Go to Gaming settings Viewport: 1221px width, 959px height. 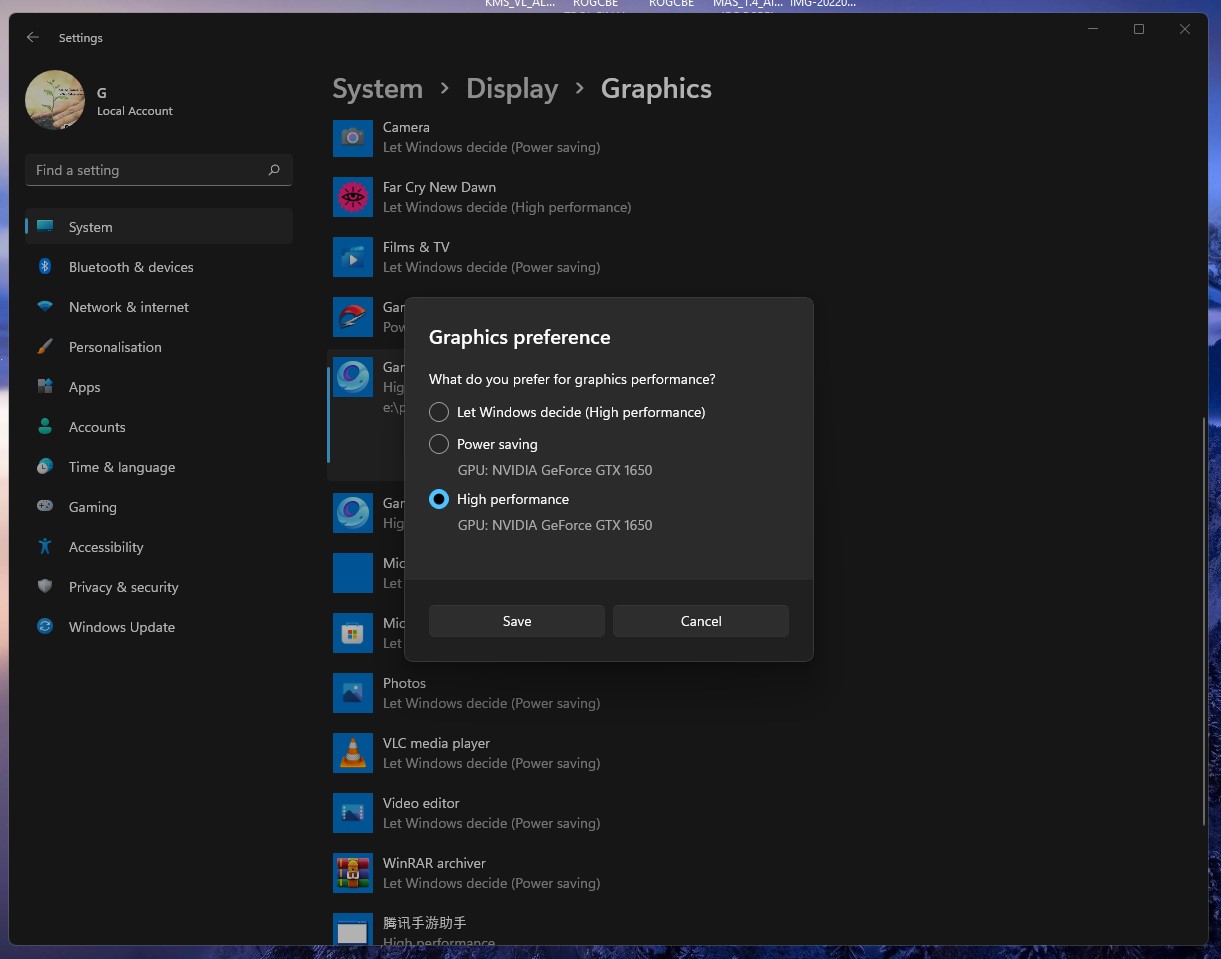point(159,507)
